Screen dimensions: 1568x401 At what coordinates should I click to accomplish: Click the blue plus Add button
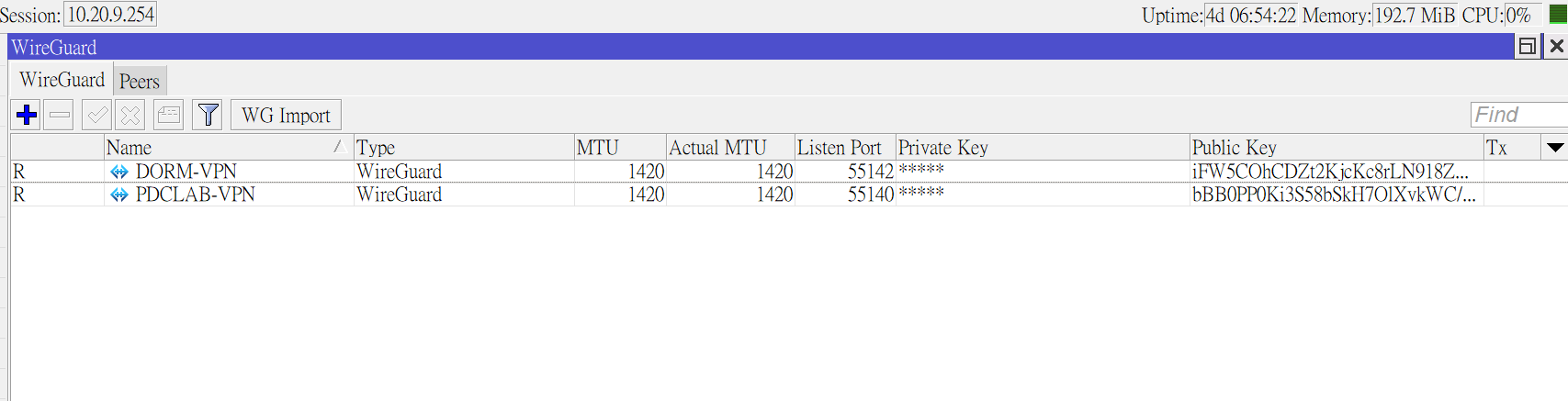click(x=27, y=115)
